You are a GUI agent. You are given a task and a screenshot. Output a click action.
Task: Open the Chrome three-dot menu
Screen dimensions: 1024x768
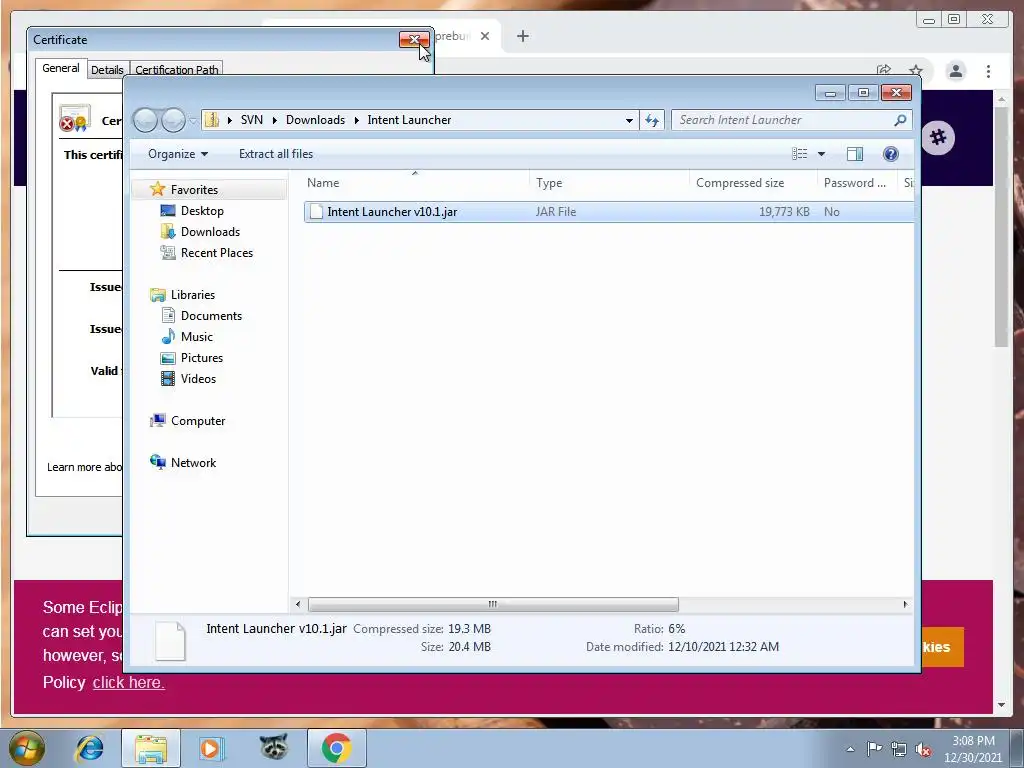988,71
